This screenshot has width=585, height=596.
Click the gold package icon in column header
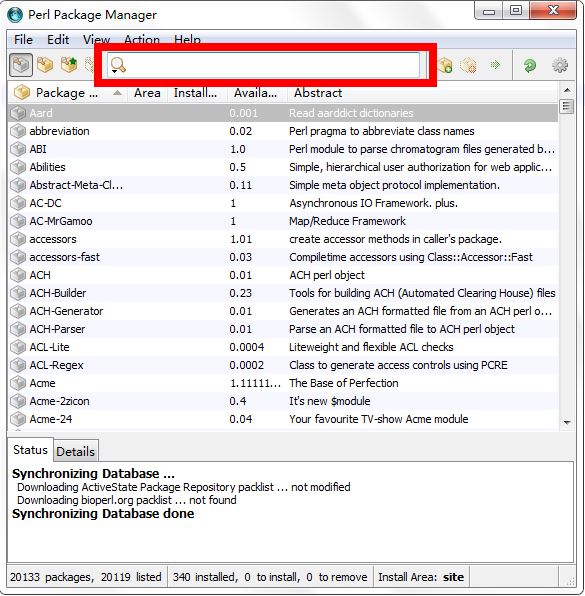tap(22, 92)
